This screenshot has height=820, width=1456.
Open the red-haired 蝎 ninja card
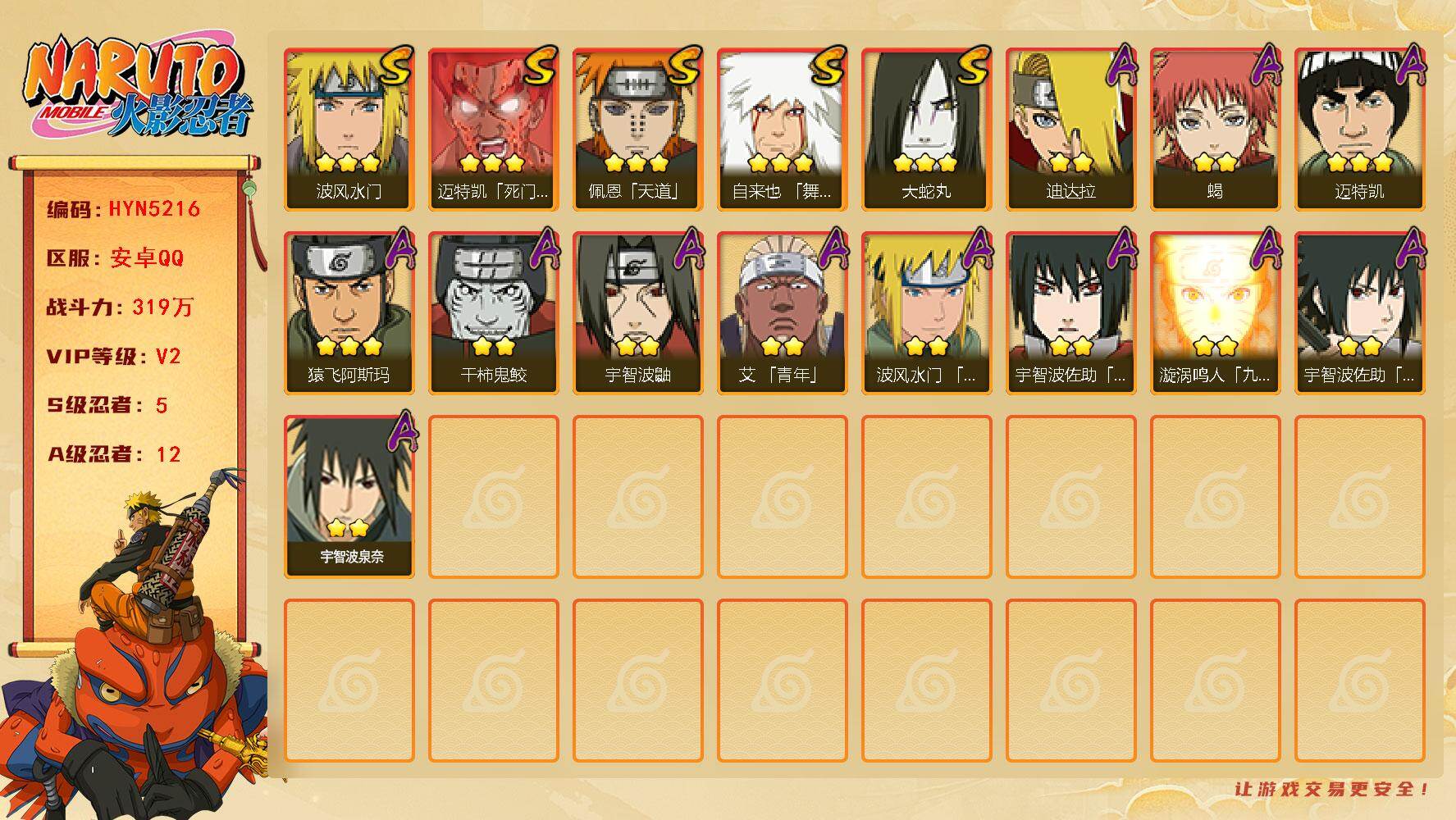pos(1215,130)
